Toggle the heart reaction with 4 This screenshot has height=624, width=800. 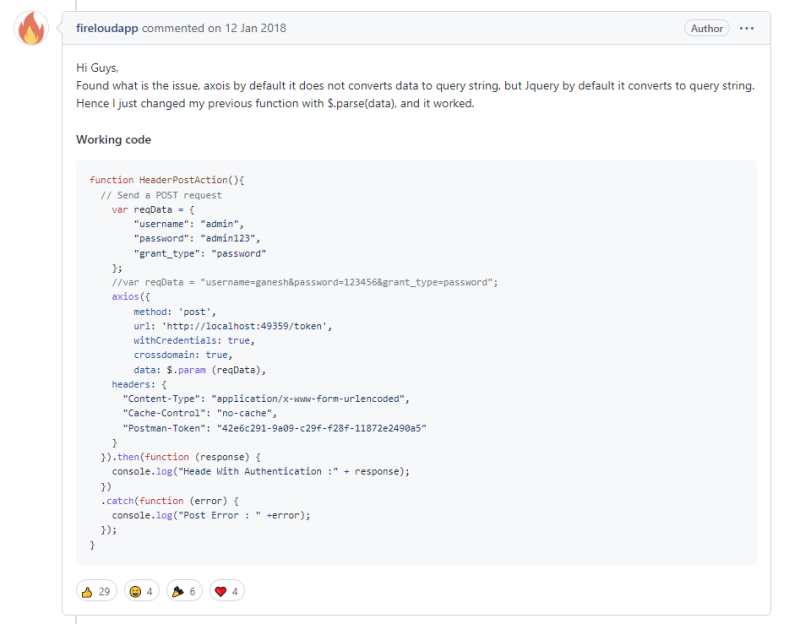pyautogui.click(x=227, y=591)
